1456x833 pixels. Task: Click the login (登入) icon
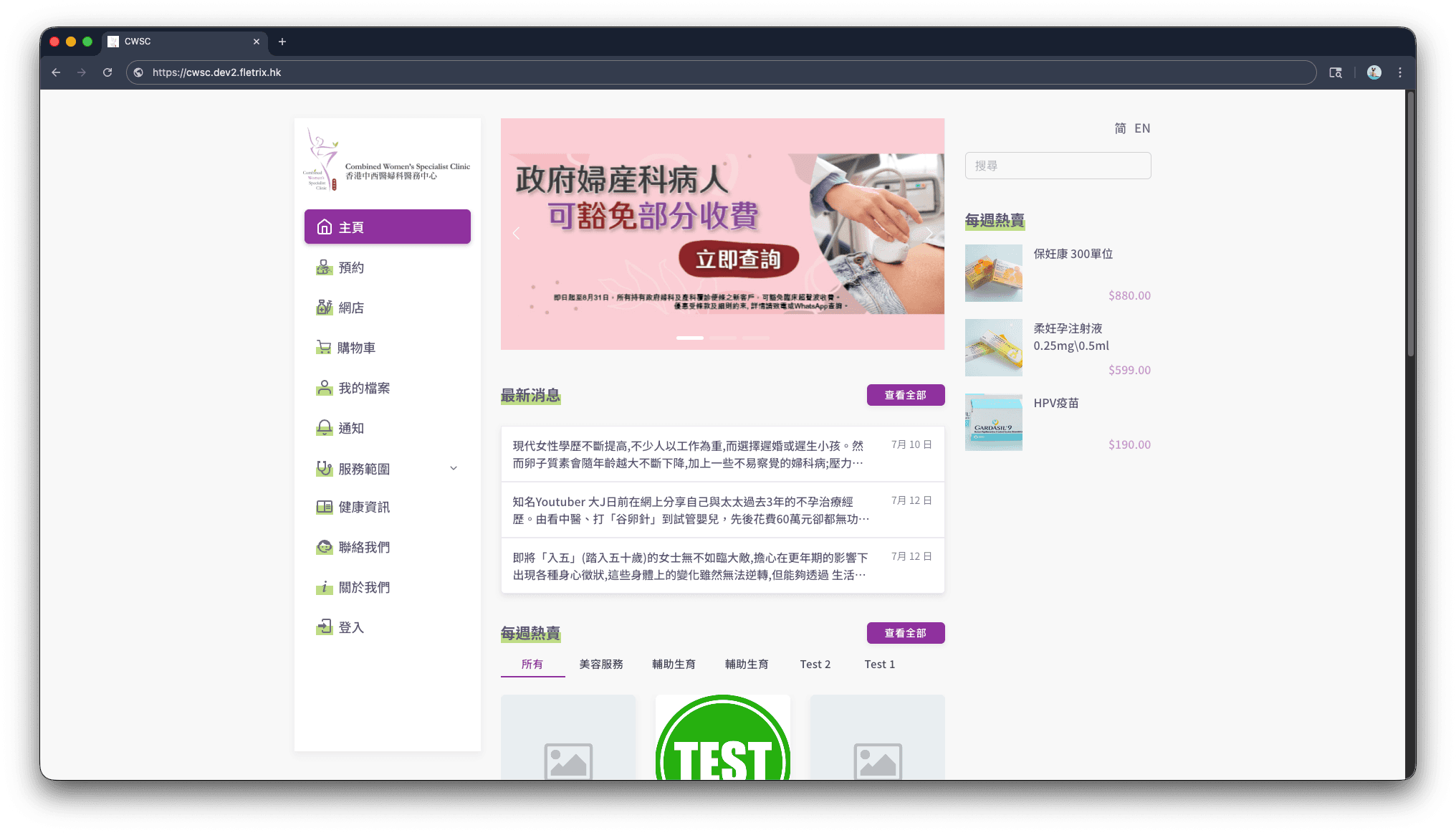coord(325,627)
